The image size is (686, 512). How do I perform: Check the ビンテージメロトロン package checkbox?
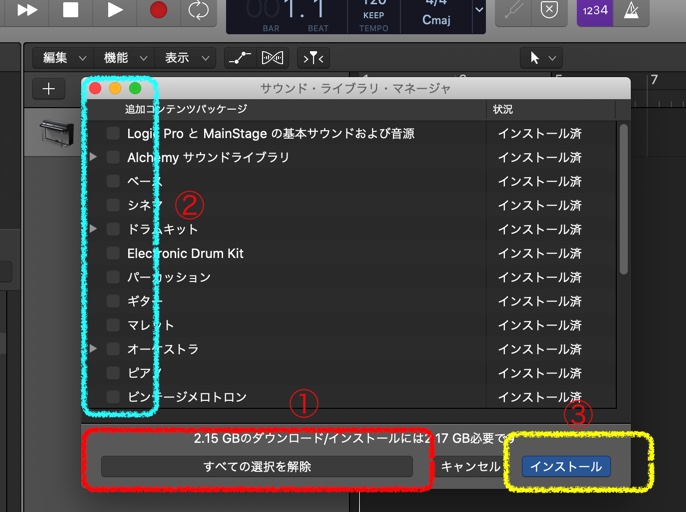click(113, 397)
